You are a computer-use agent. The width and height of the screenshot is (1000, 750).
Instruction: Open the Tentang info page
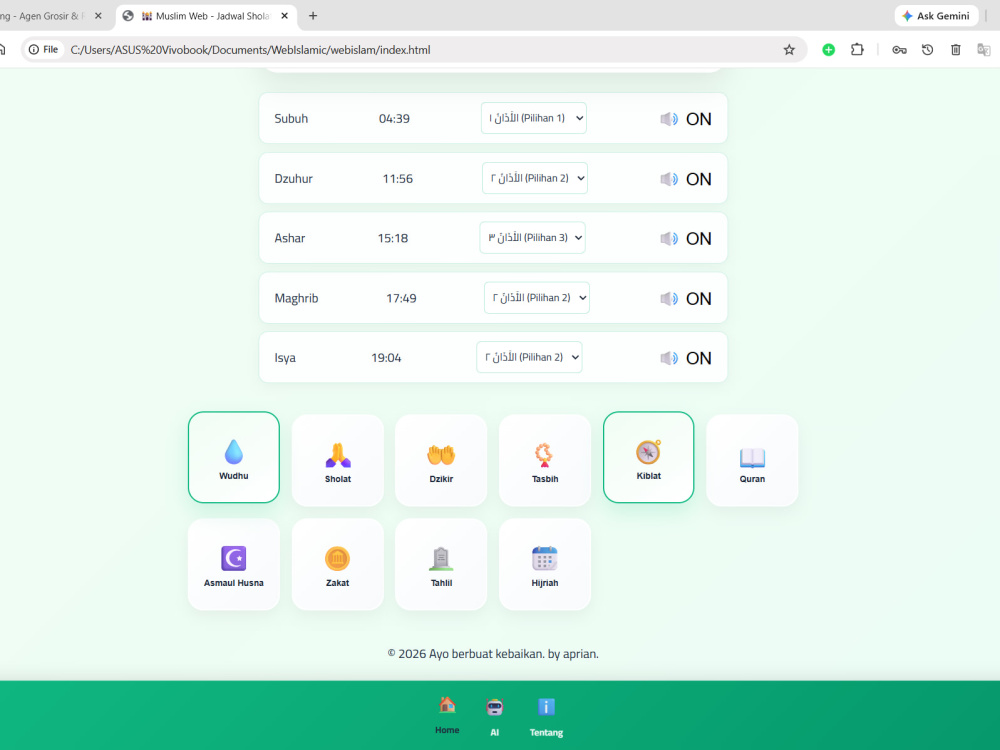tap(546, 716)
